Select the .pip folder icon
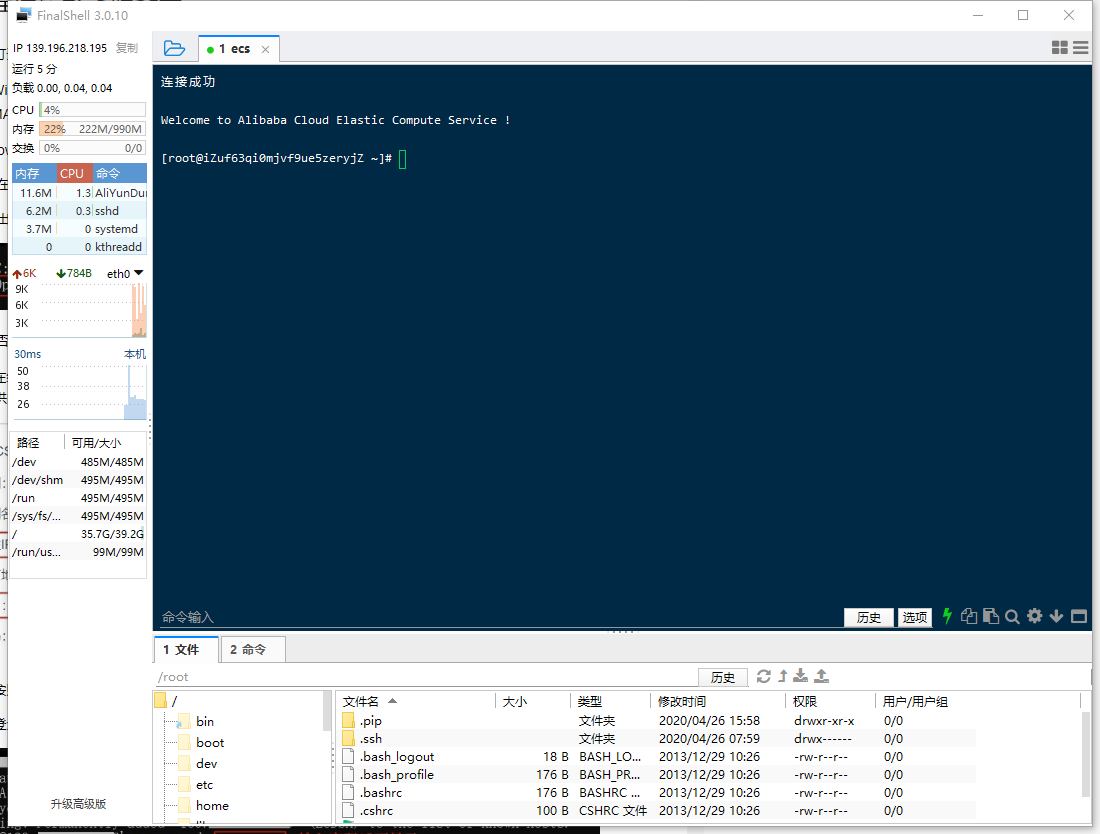 tap(348, 720)
